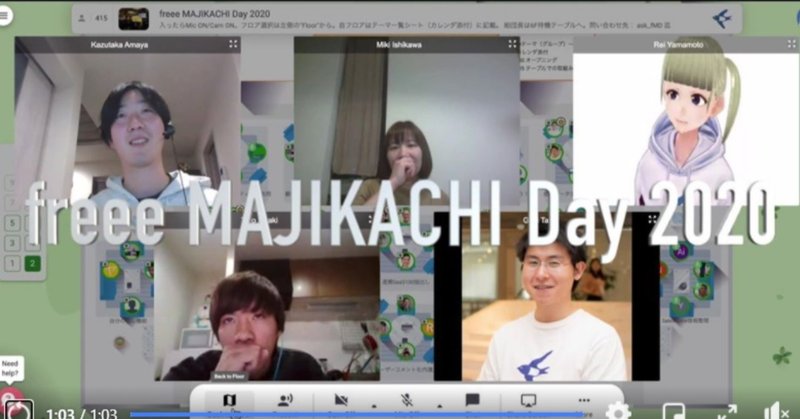The width and height of the screenshot is (800, 419).
Task: Click the video replay button
Action: pos(19,410)
